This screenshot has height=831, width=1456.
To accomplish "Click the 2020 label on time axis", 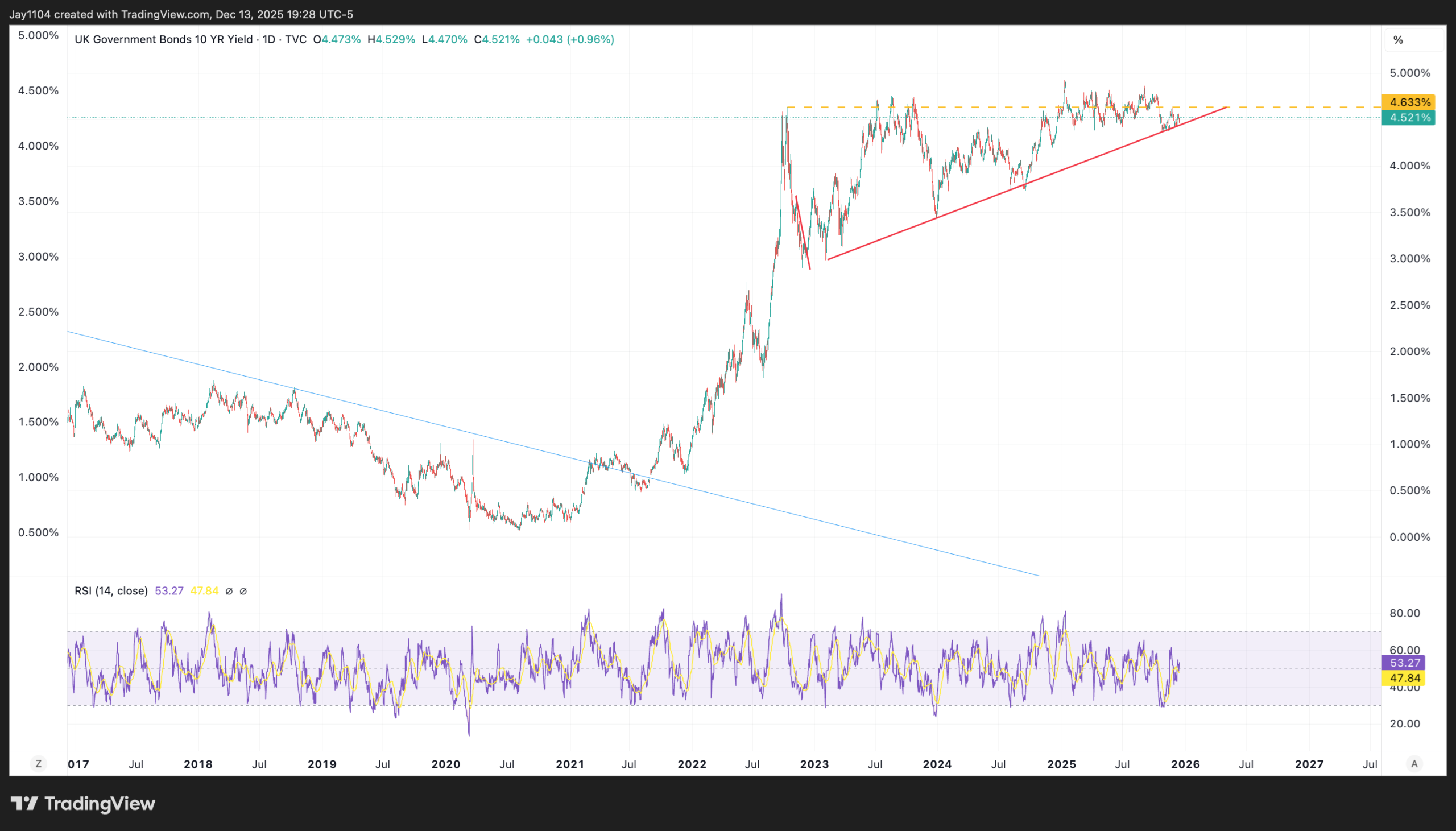I will point(445,764).
